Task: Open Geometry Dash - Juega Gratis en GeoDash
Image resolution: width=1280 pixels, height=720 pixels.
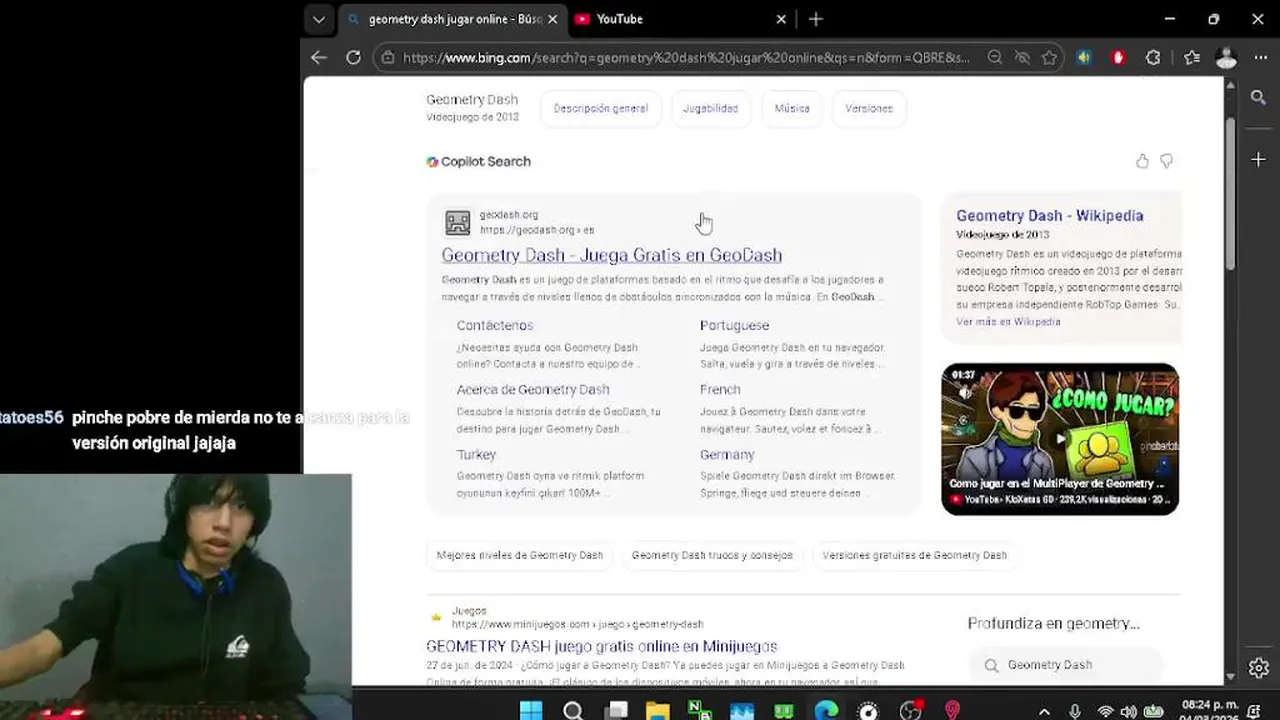Action: [612, 255]
